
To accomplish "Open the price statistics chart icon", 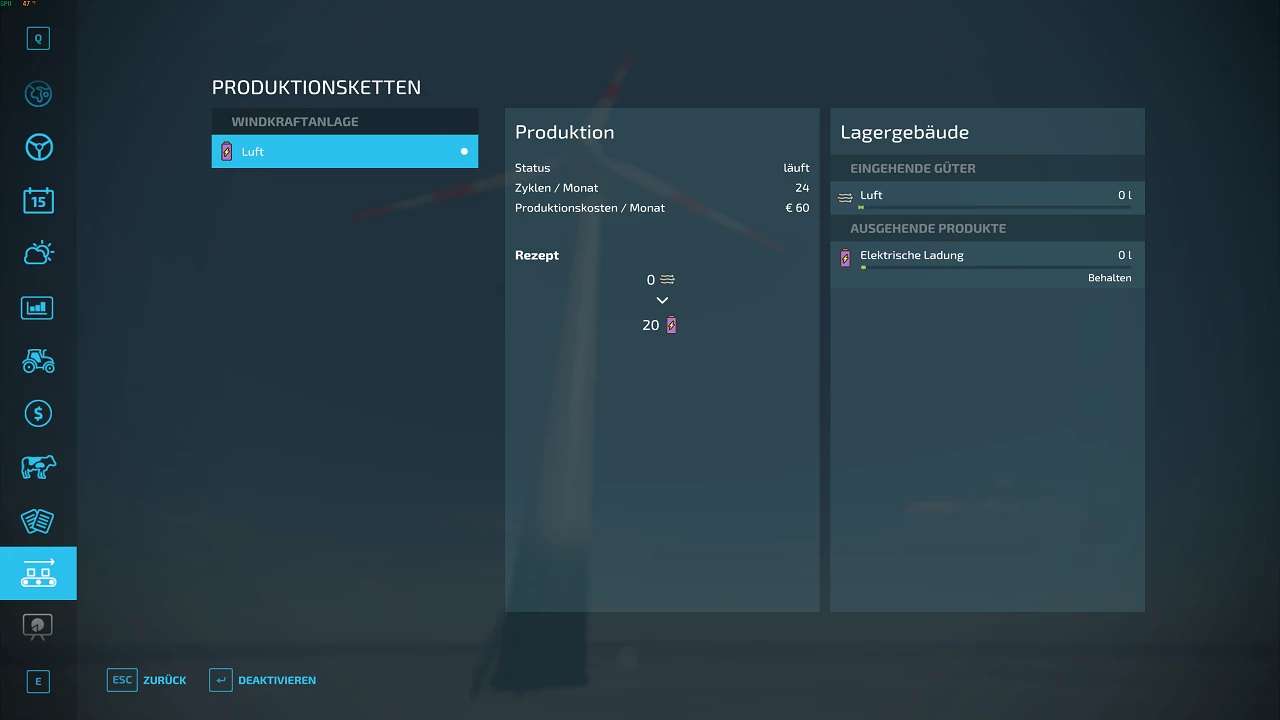I will pos(38,307).
